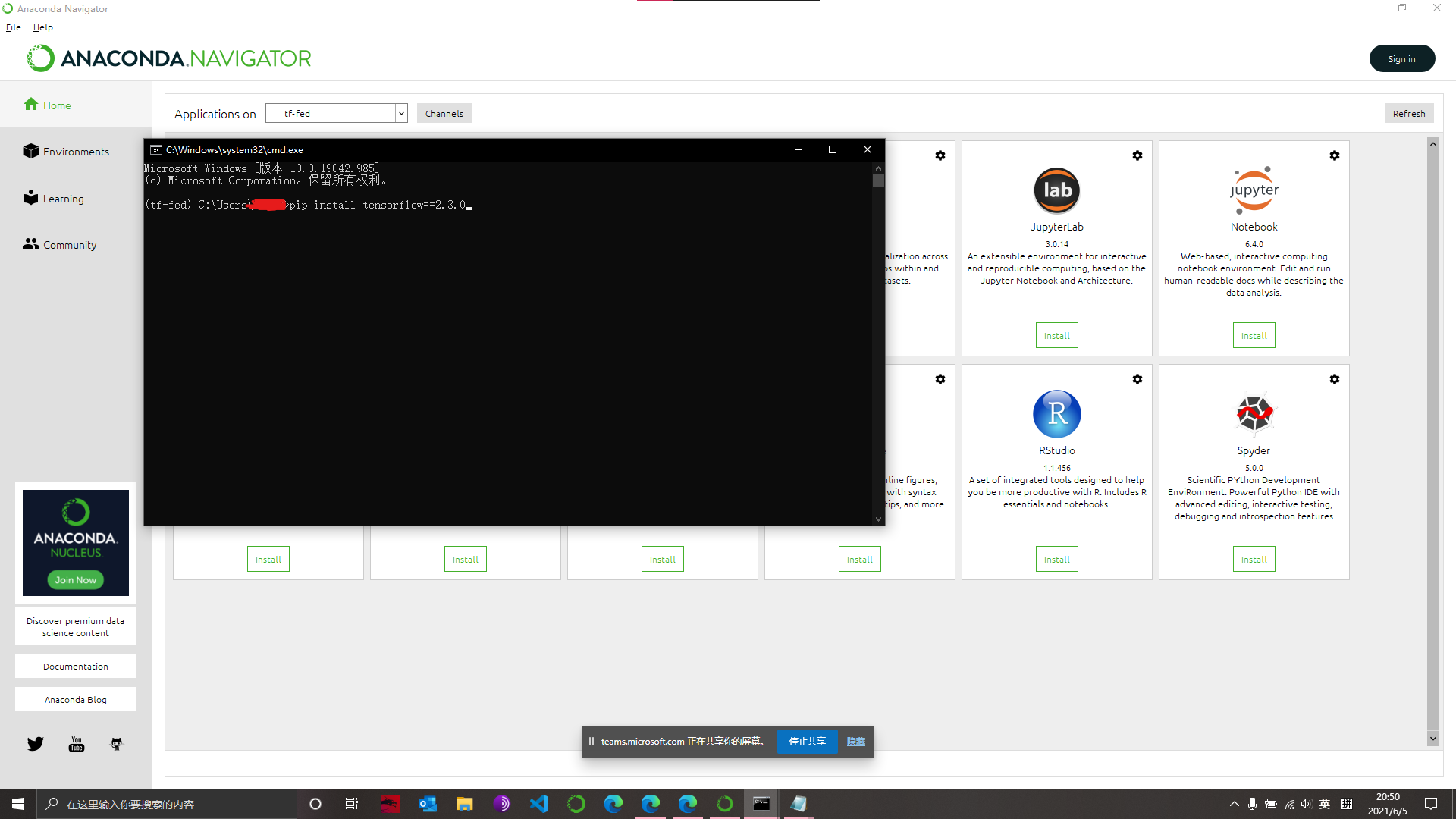The height and width of the screenshot is (819, 1456).
Task: Click the Channels button
Action: [x=444, y=114]
